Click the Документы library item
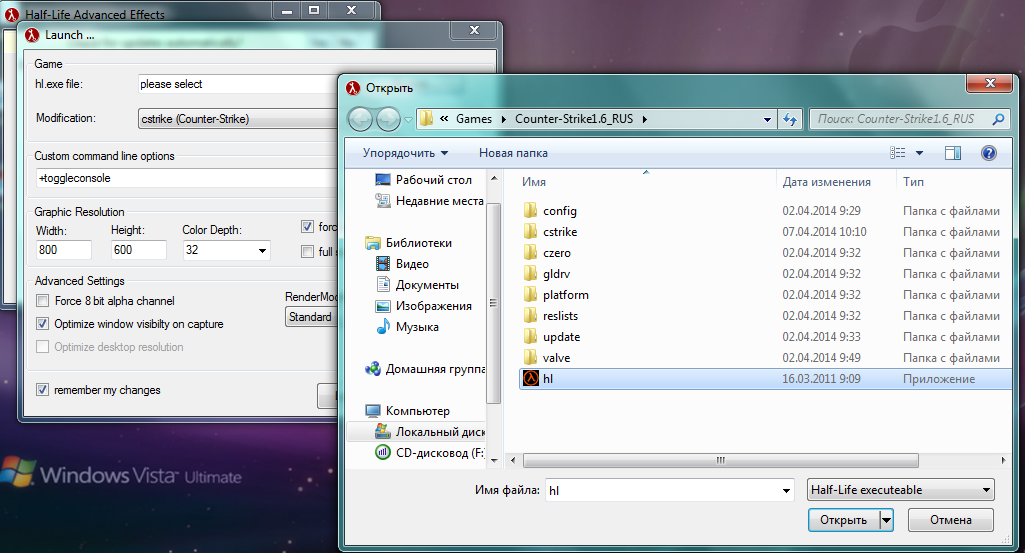Screen dimensions: 1025x553 [x=427, y=284]
